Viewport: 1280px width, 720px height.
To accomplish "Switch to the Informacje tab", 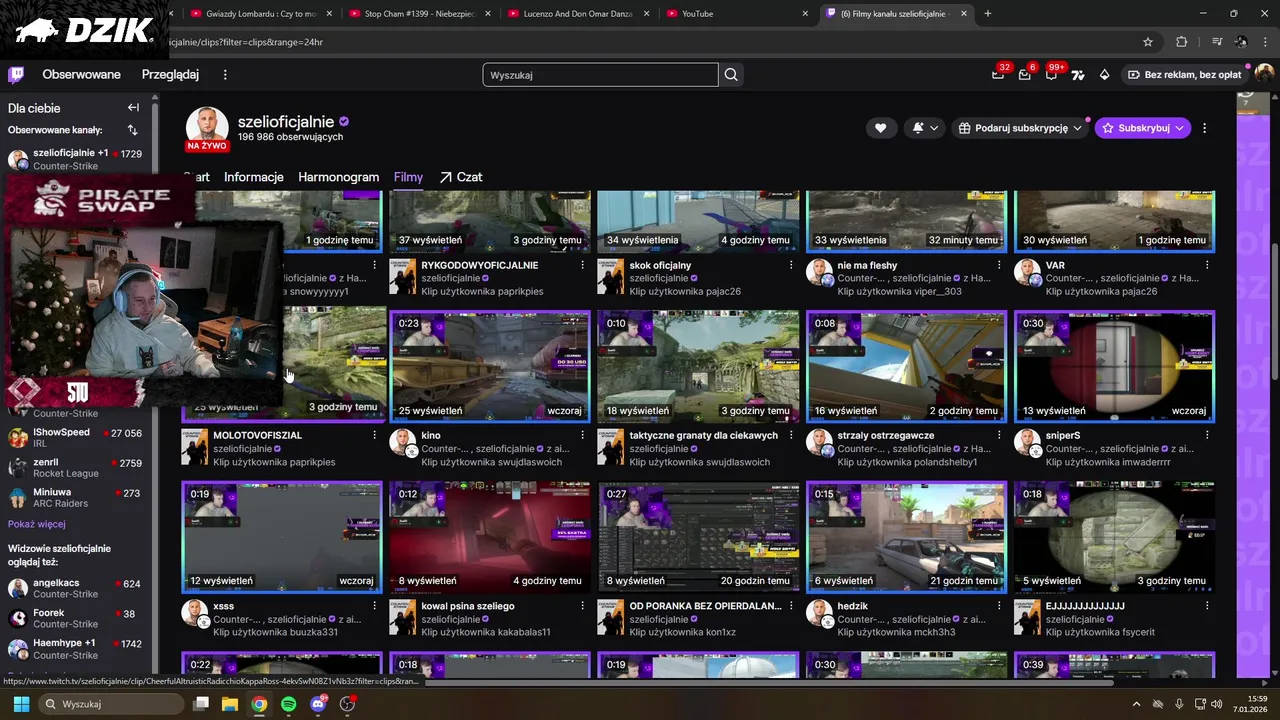I will [254, 177].
